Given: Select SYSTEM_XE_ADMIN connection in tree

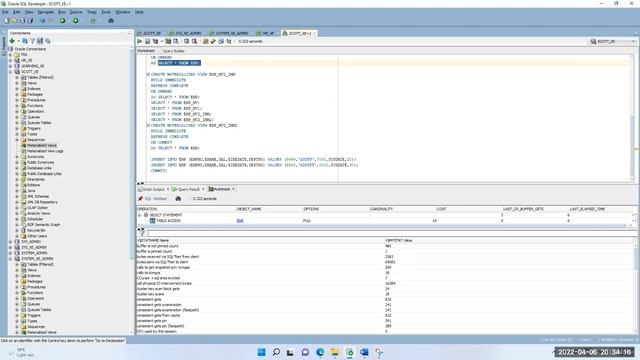Looking at the screenshot, I should click(x=38, y=259).
